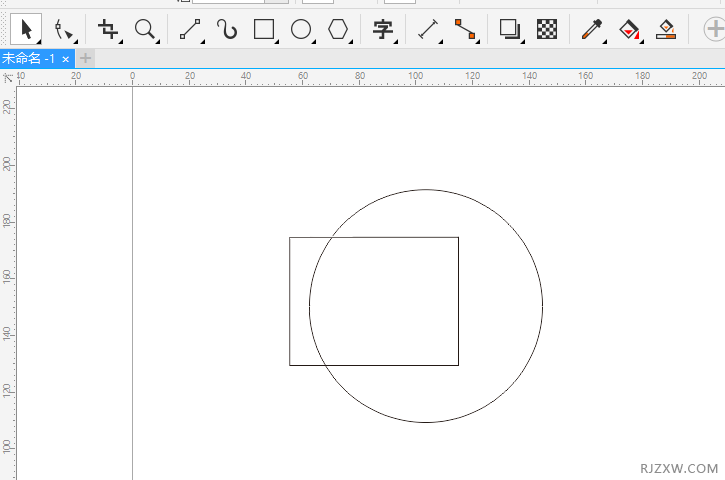Select the Connector tool
725x480 pixels.
(x=465, y=30)
